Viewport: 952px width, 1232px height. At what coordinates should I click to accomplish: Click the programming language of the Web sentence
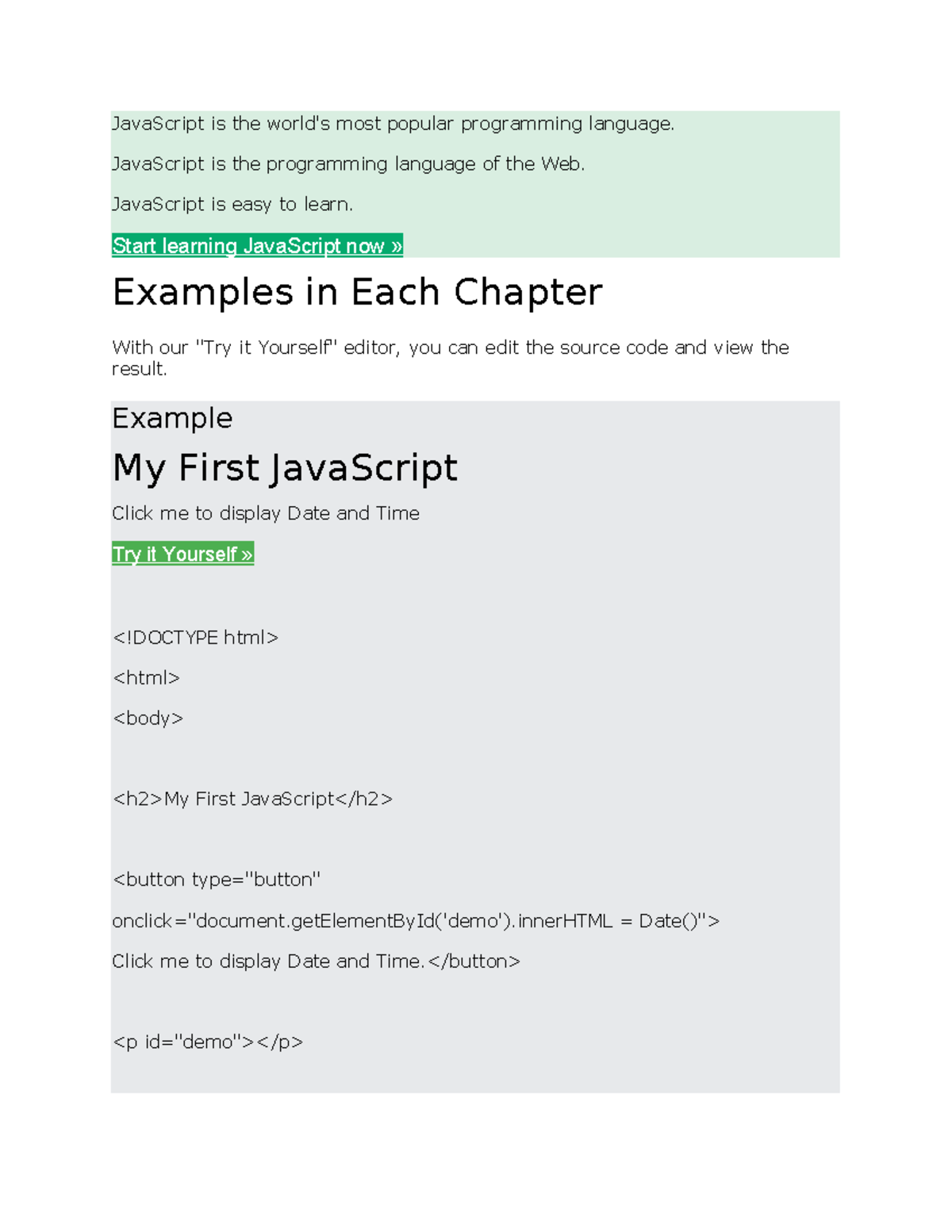tap(348, 164)
